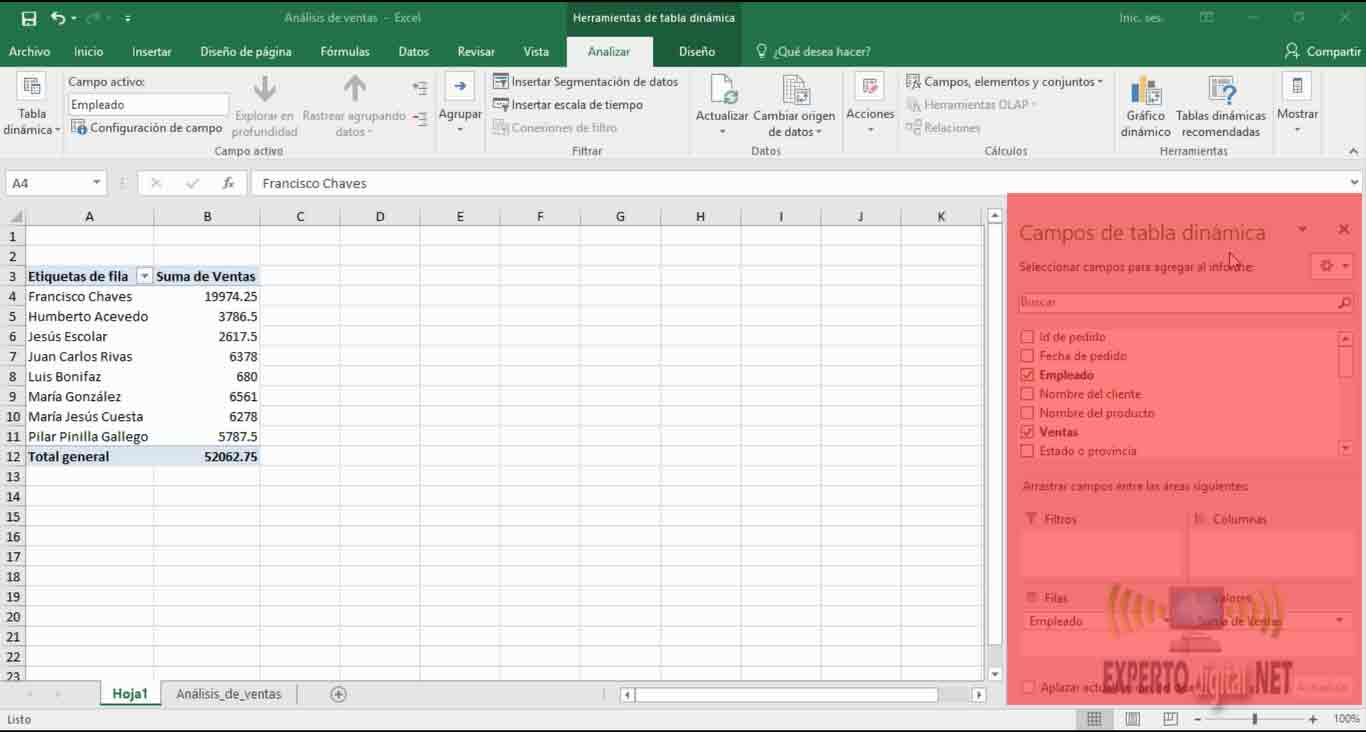The width and height of the screenshot is (1366, 732).
Task: Open the Fórmulas ribbon tab
Action: 345,51
